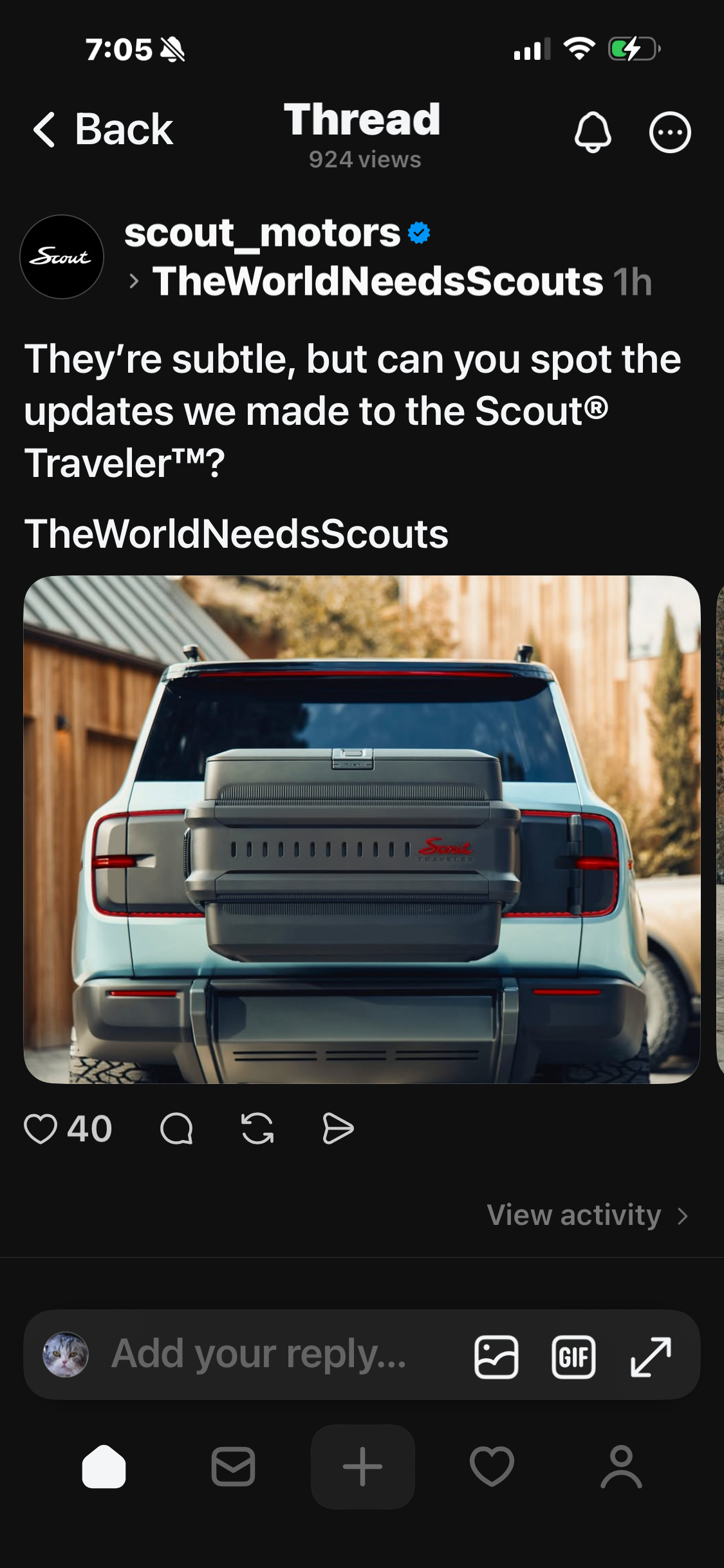Tap the comment bubble icon
The image size is (724, 1568).
(176, 1129)
